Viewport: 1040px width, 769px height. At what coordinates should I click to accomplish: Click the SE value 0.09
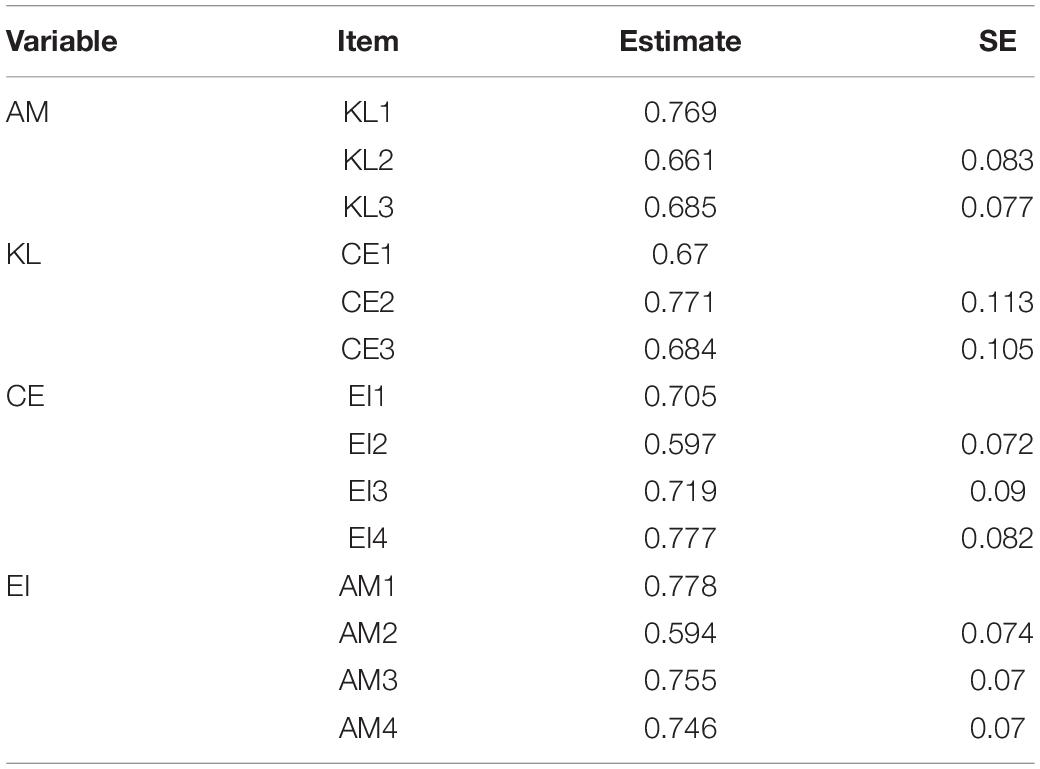pos(997,491)
